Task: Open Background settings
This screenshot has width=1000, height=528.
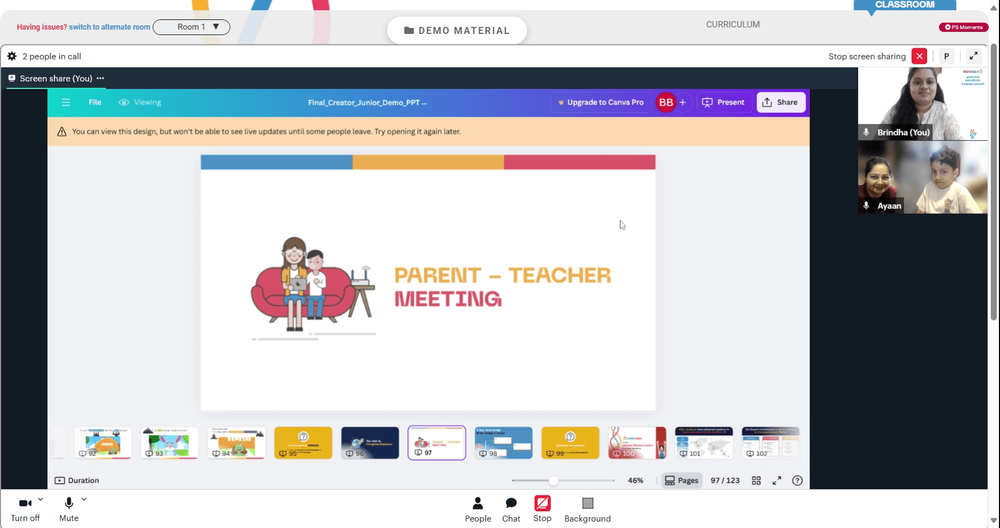Action: [587, 510]
